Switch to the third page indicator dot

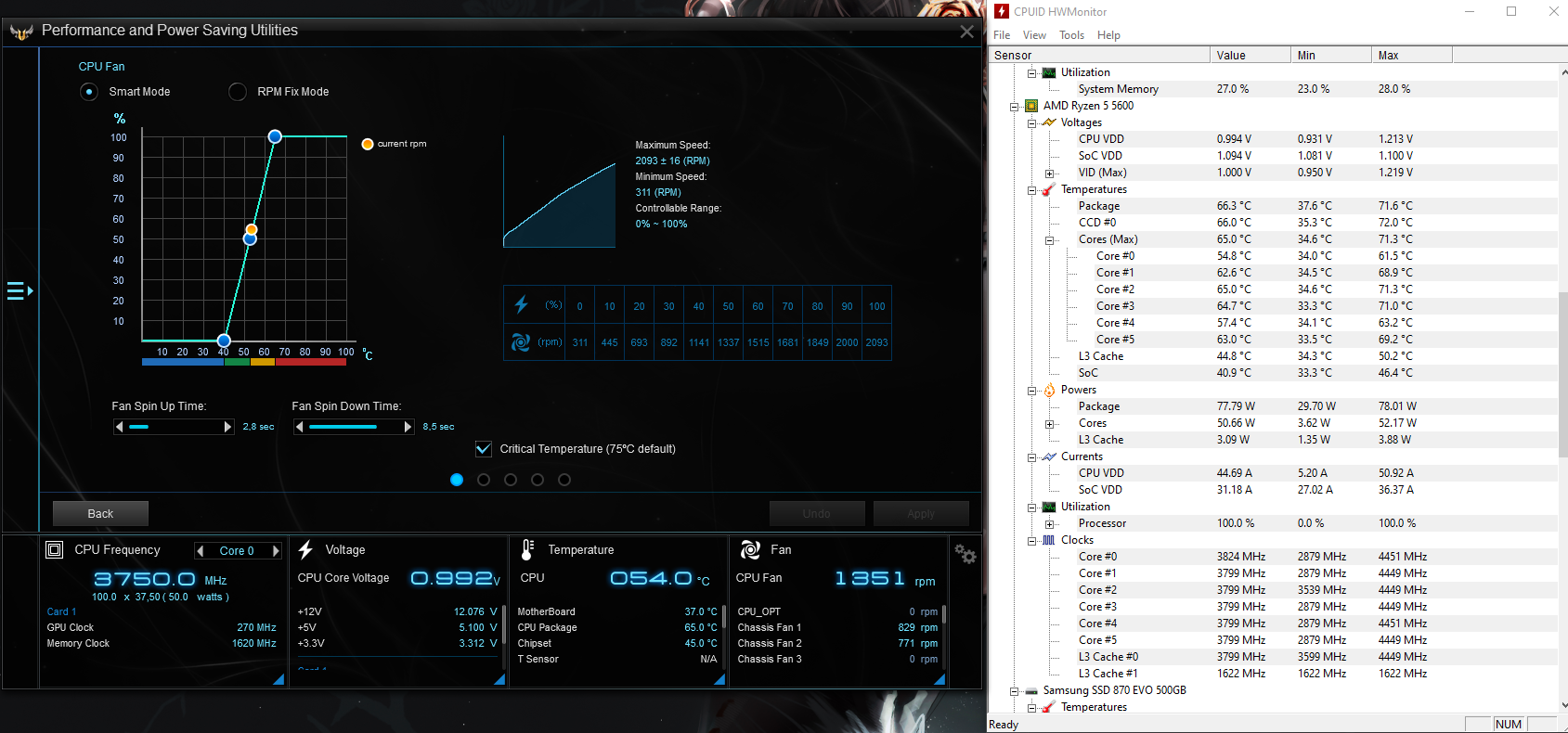pos(511,480)
